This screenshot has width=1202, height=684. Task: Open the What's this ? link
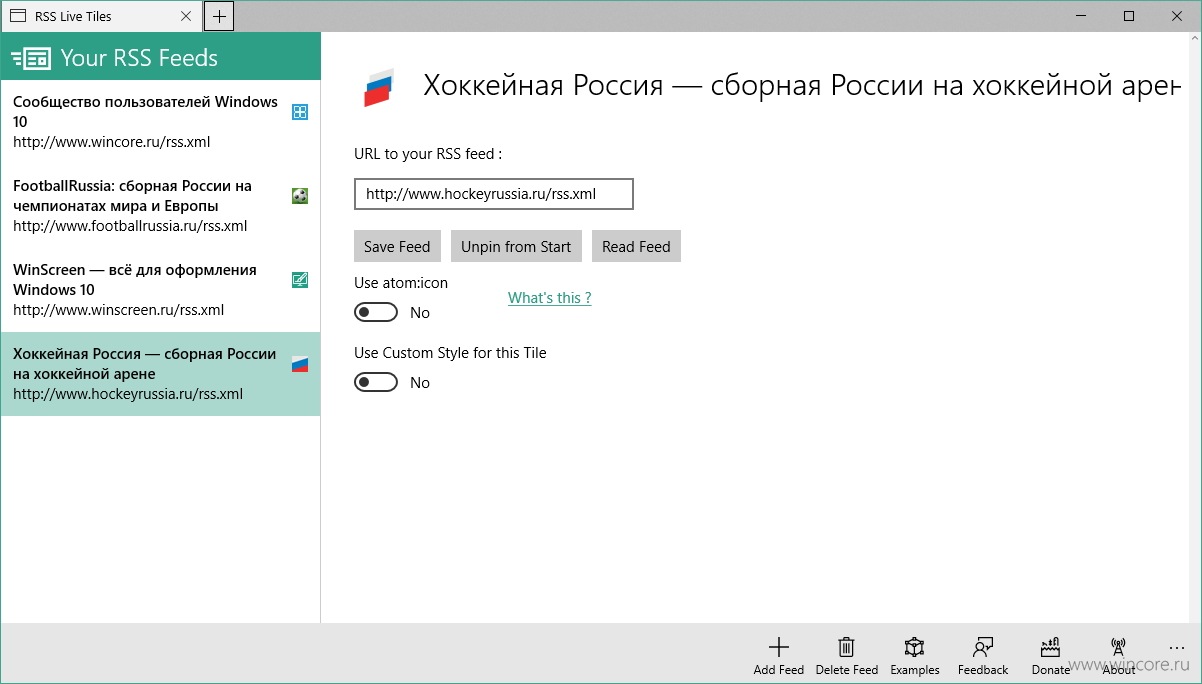pyautogui.click(x=550, y=298)
